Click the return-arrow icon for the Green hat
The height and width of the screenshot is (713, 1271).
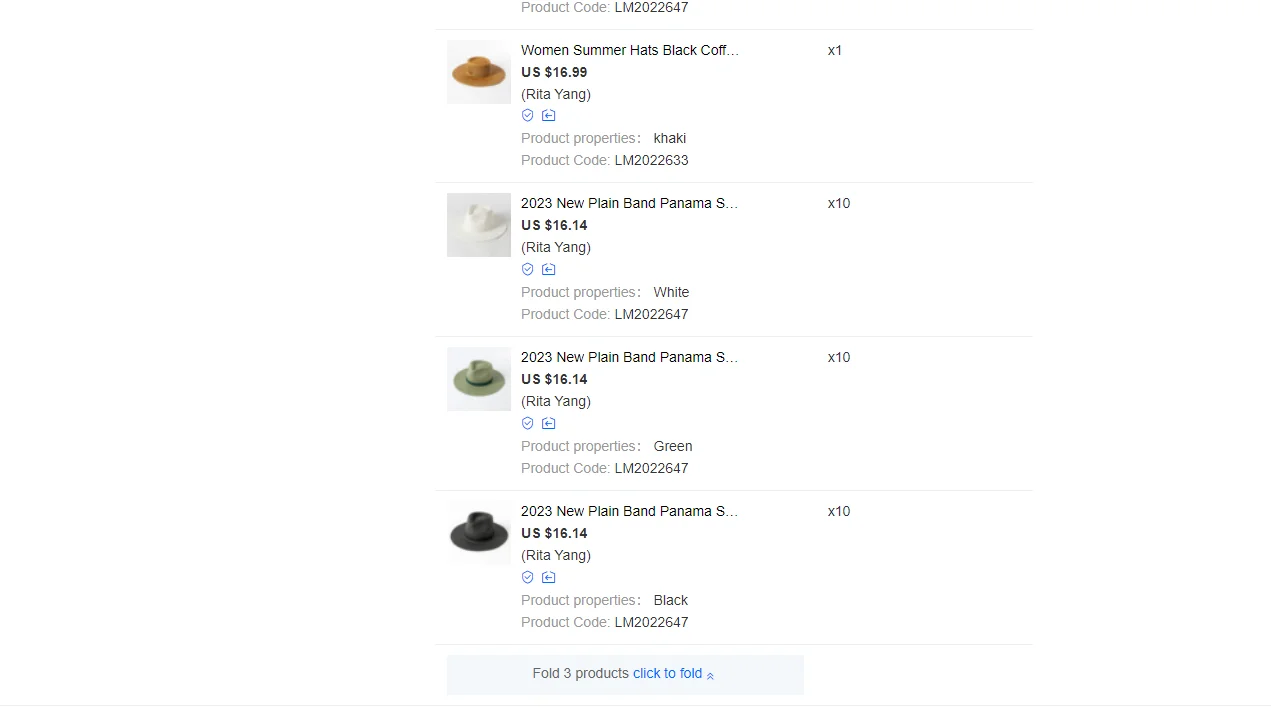(x=548, y=424)
